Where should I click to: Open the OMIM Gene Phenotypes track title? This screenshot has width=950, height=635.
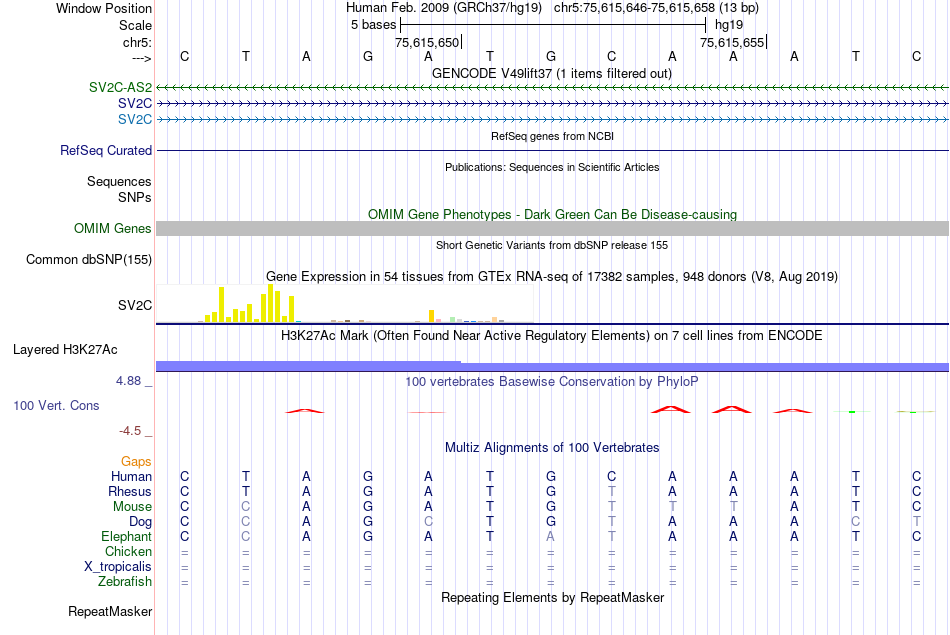point(552,214)
